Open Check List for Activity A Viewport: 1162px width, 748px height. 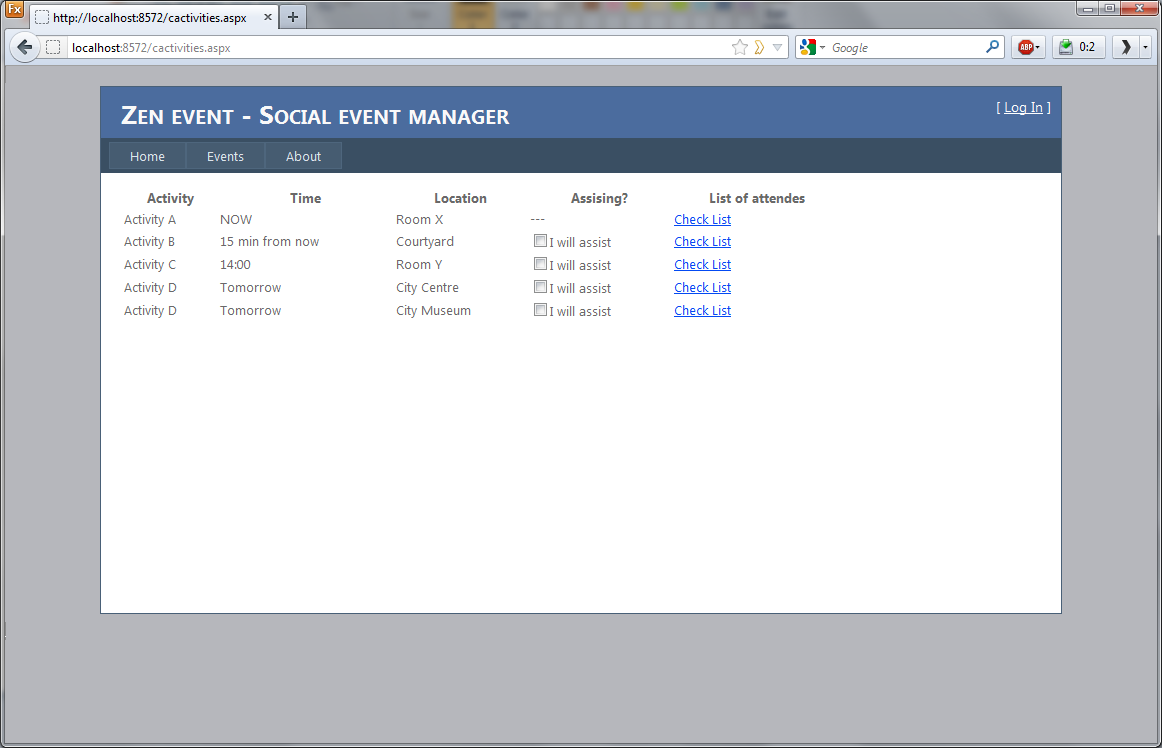point(703,219)
